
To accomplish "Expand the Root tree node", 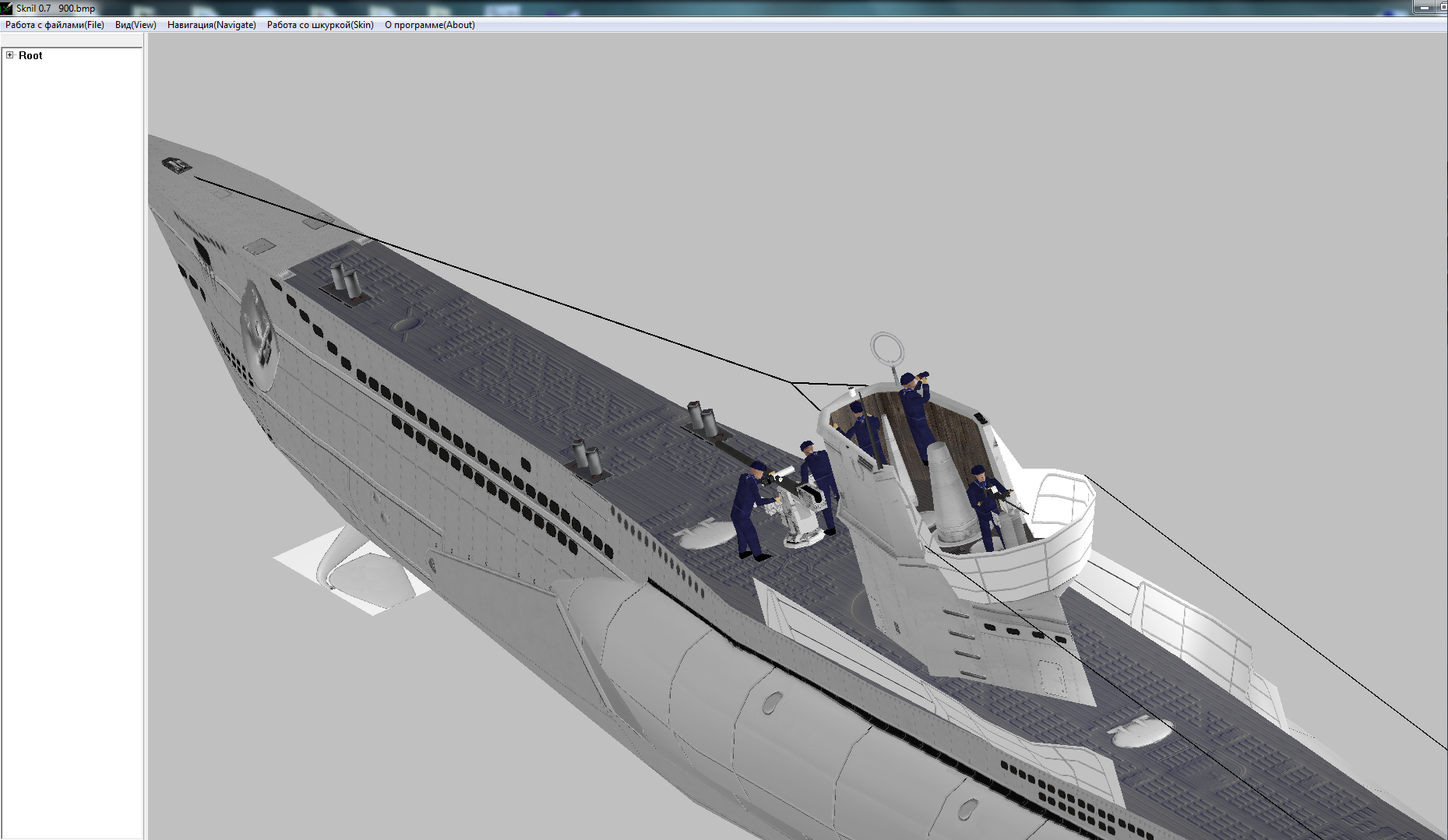I will [x=10, y=55].
